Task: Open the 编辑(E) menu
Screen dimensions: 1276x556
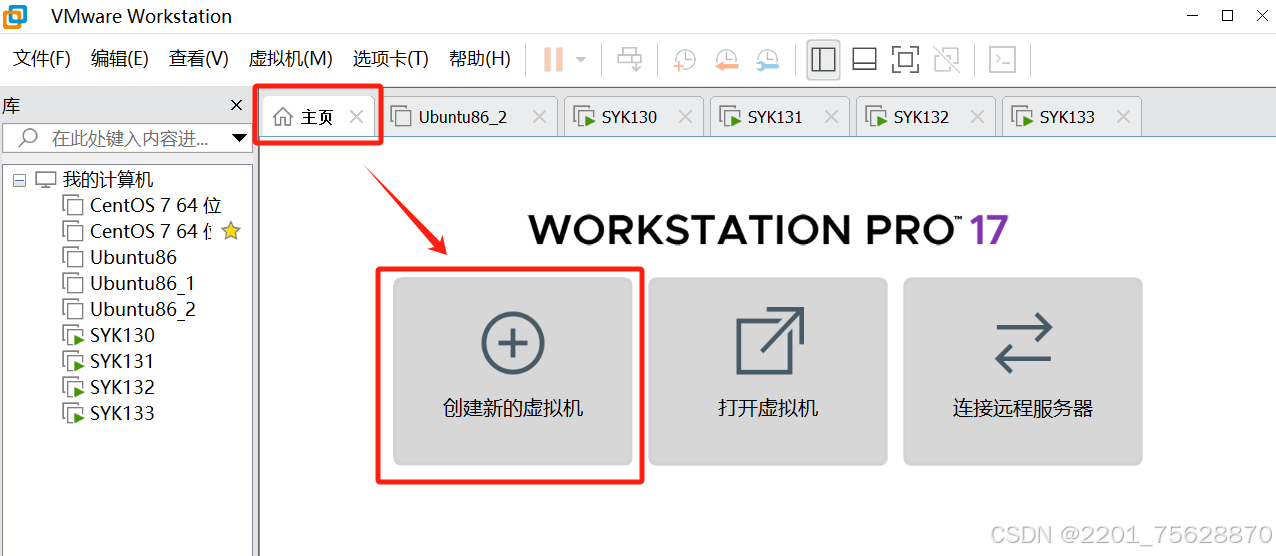Action: coord(119,59)
